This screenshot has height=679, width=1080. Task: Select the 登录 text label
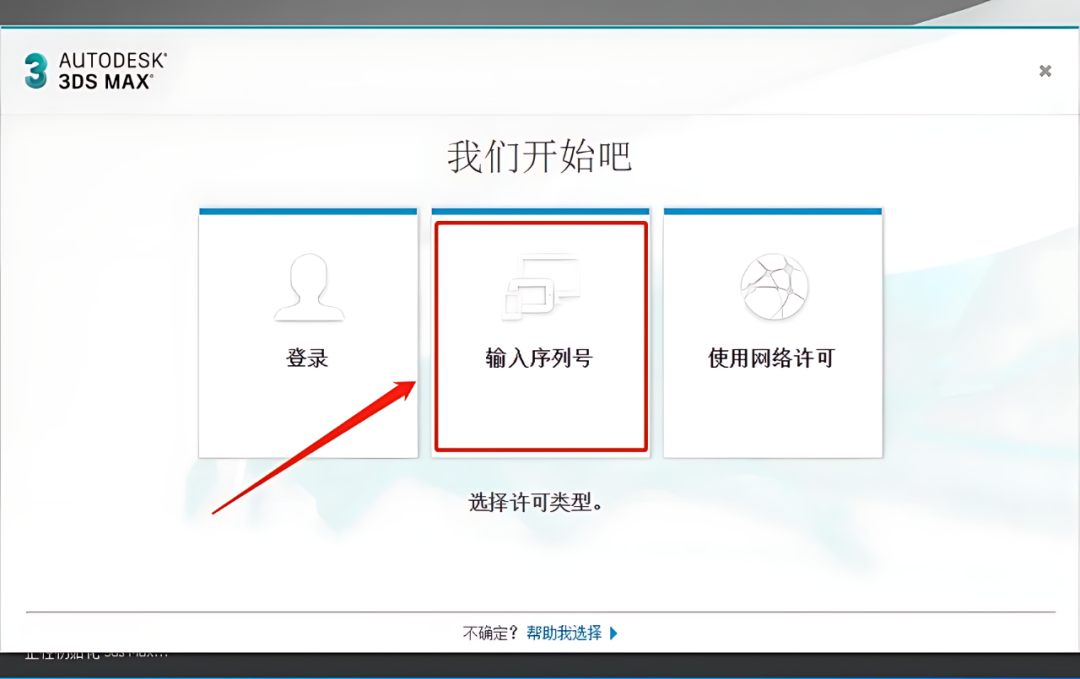point(307,358)
